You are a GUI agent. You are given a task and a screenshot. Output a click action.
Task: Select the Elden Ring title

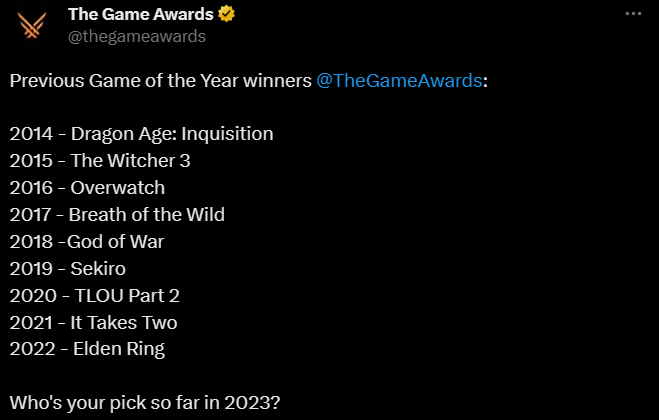point(119,349)
